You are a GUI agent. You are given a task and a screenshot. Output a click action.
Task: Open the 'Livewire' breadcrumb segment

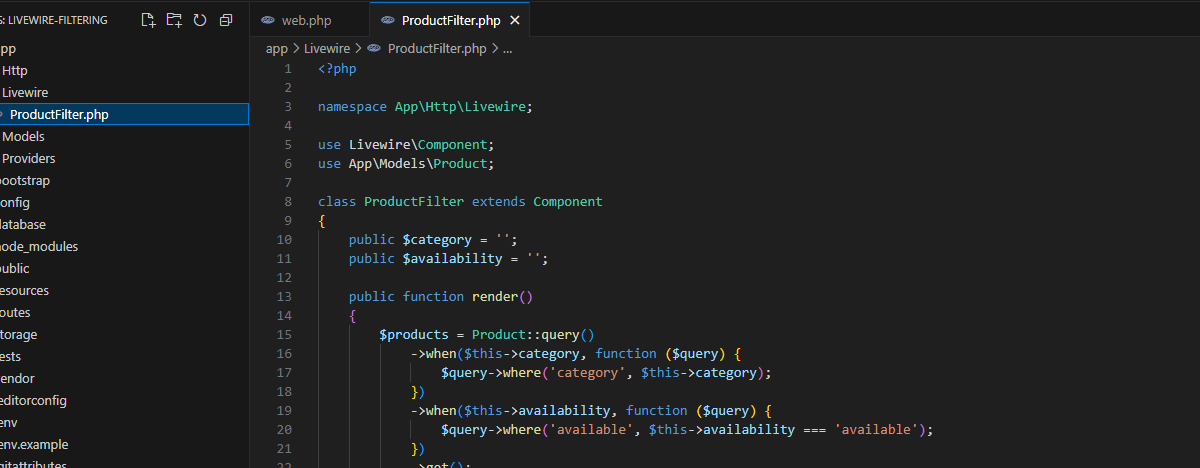tap(329, 48)
